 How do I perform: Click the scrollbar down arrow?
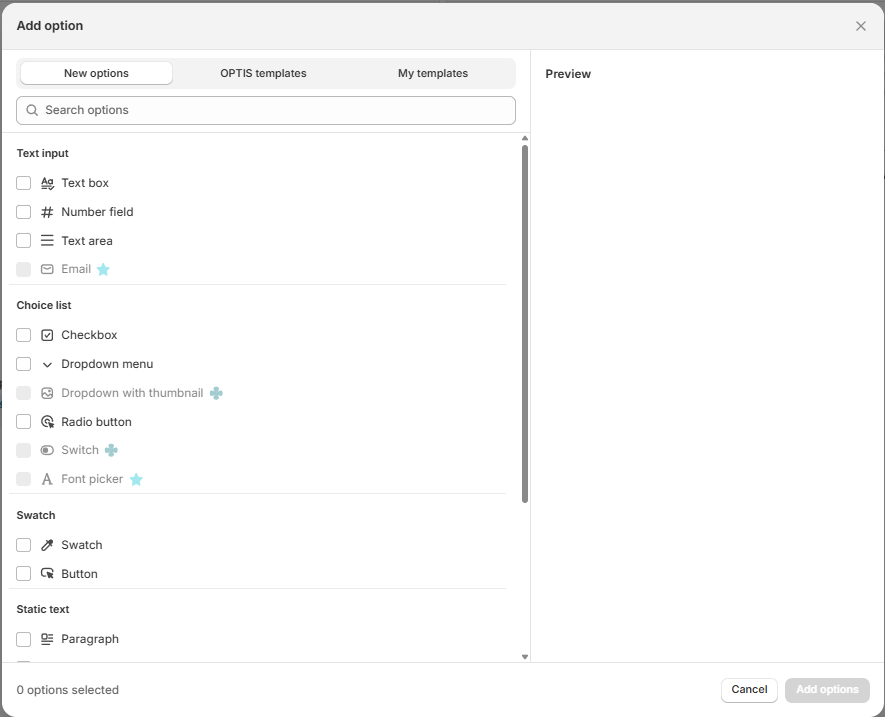(x=525, y=657)
